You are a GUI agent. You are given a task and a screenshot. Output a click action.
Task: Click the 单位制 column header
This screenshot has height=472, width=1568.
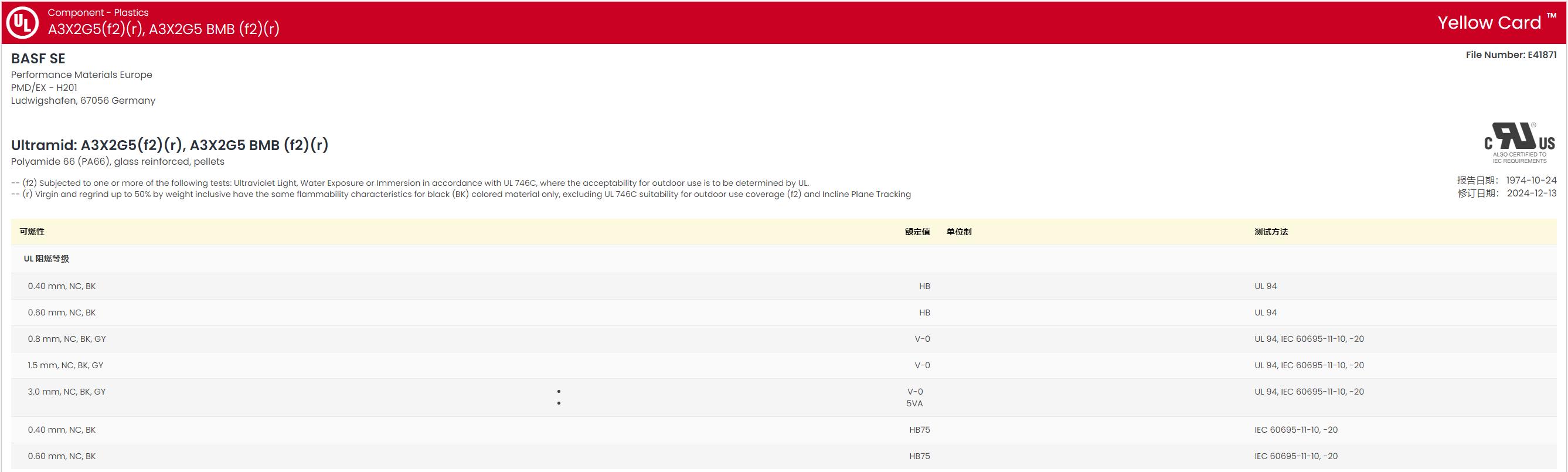[x=959, y=232]
